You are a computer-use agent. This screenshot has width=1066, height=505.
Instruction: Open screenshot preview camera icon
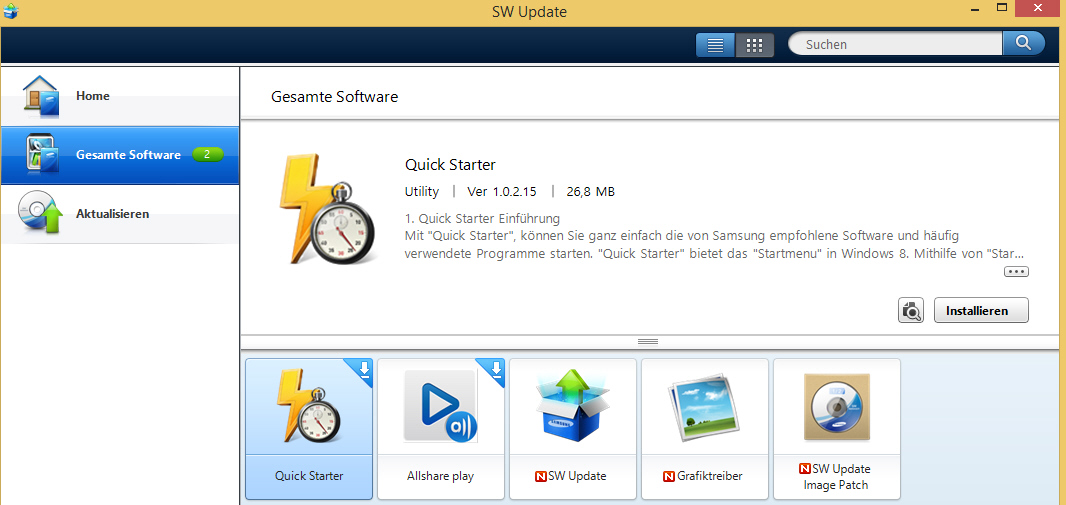click(x=910, y=311)
